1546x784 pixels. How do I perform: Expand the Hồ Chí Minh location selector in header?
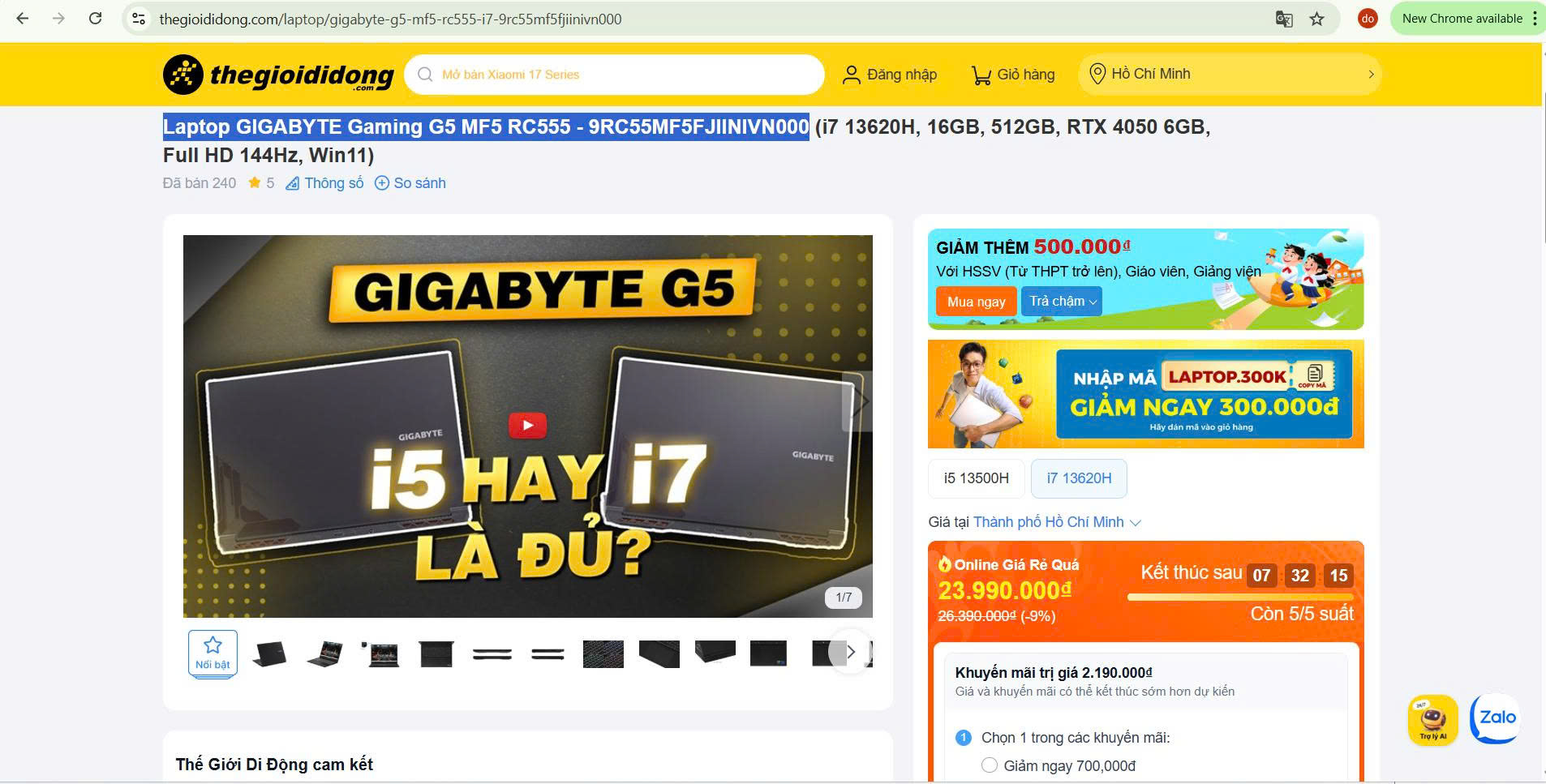[x=1229, y=75]
